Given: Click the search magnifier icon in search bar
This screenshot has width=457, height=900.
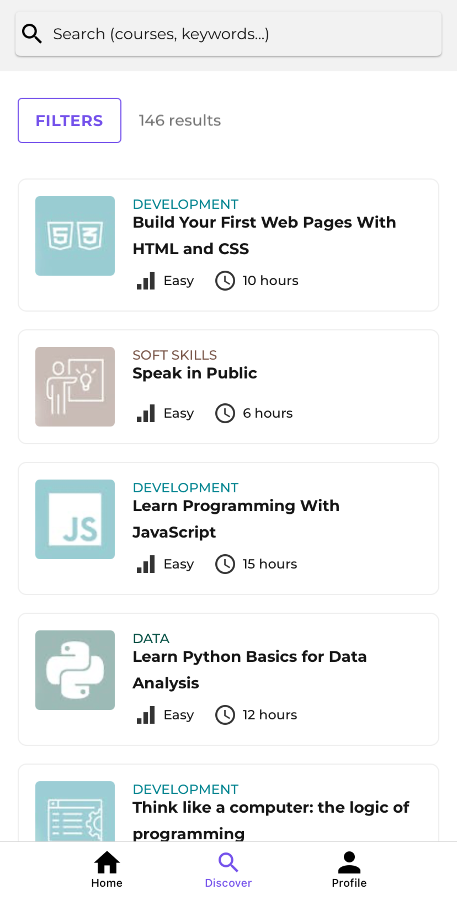Looking at the screenshot, I should [32, 34].
